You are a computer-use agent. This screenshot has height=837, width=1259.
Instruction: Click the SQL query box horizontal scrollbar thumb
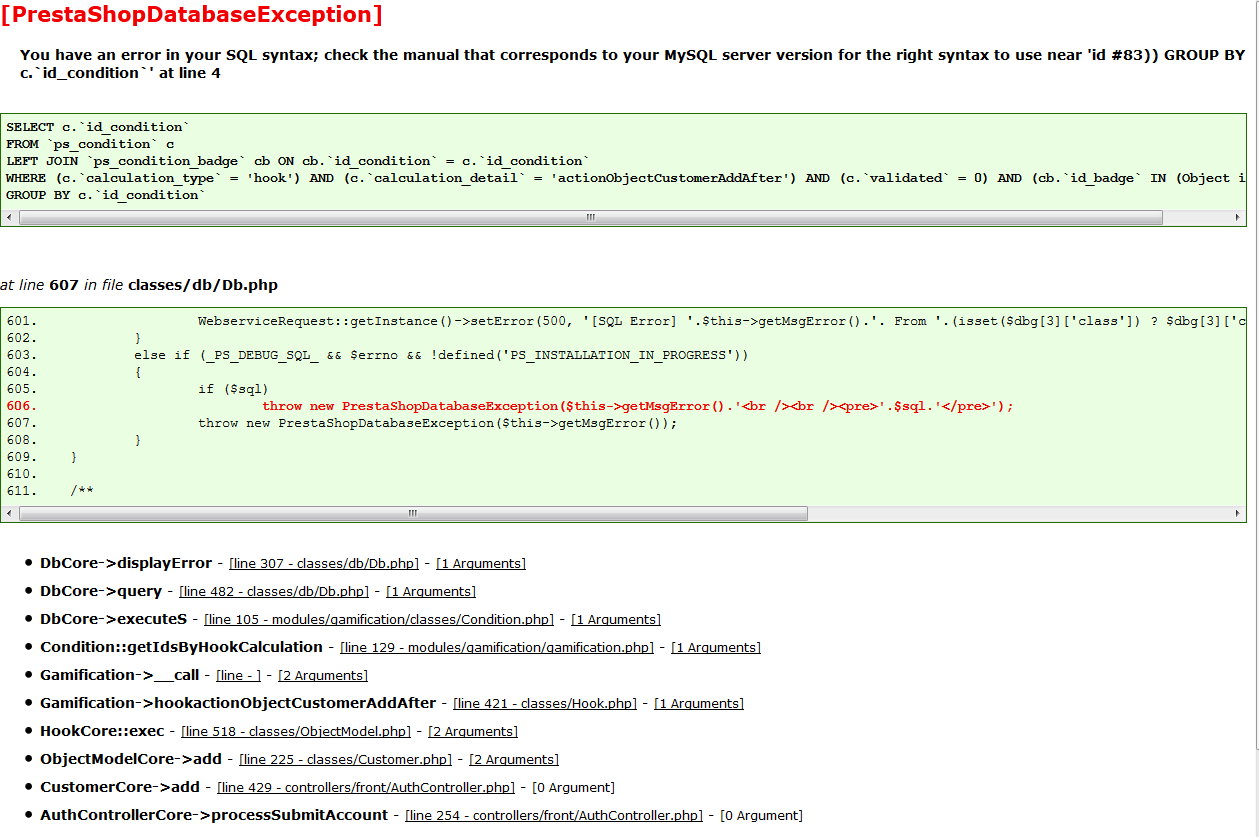[590, 217]
